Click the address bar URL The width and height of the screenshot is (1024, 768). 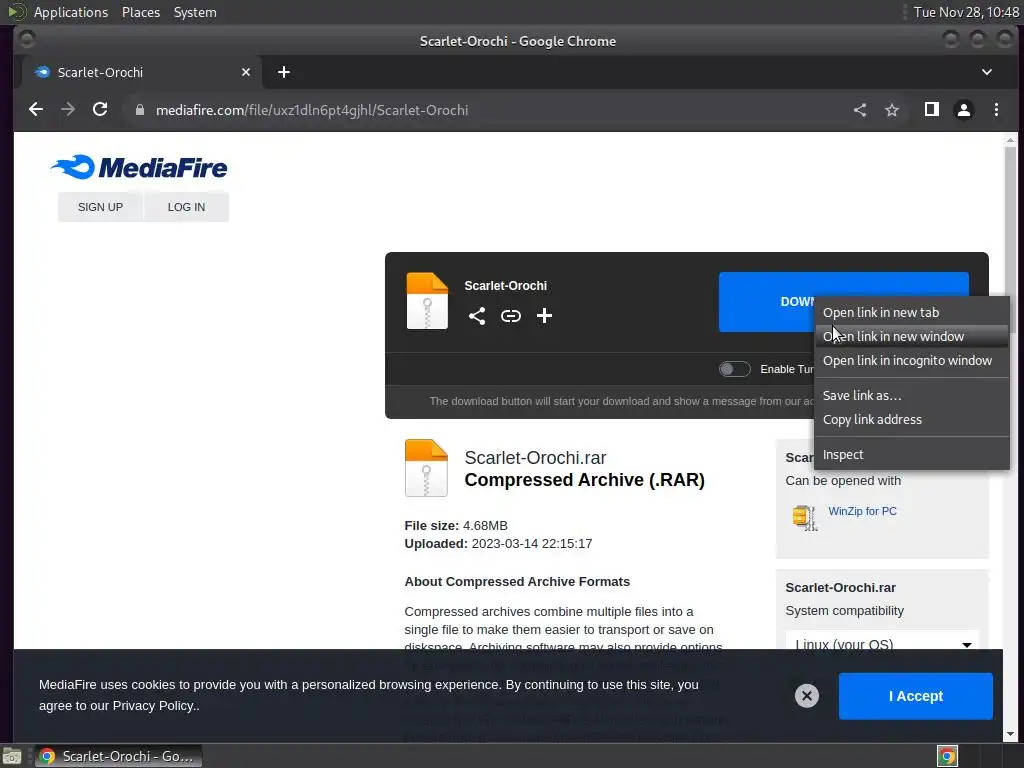tap(312, 110)
